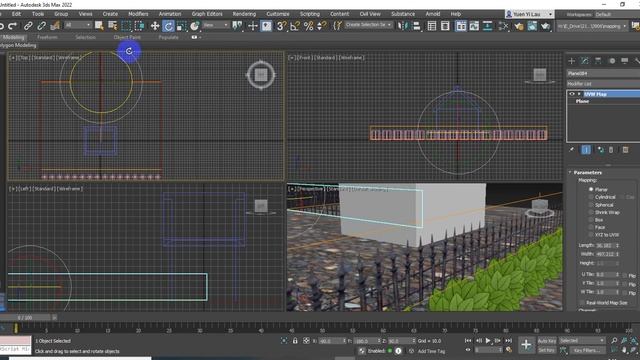Open the Scene Explorer icon

[431, 26]
